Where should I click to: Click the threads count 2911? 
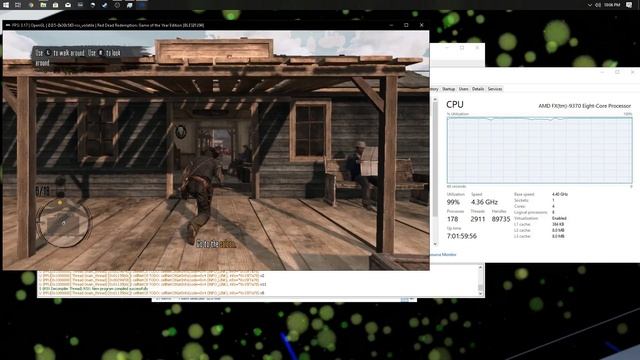pyautogui.click(x=478, y=219)
